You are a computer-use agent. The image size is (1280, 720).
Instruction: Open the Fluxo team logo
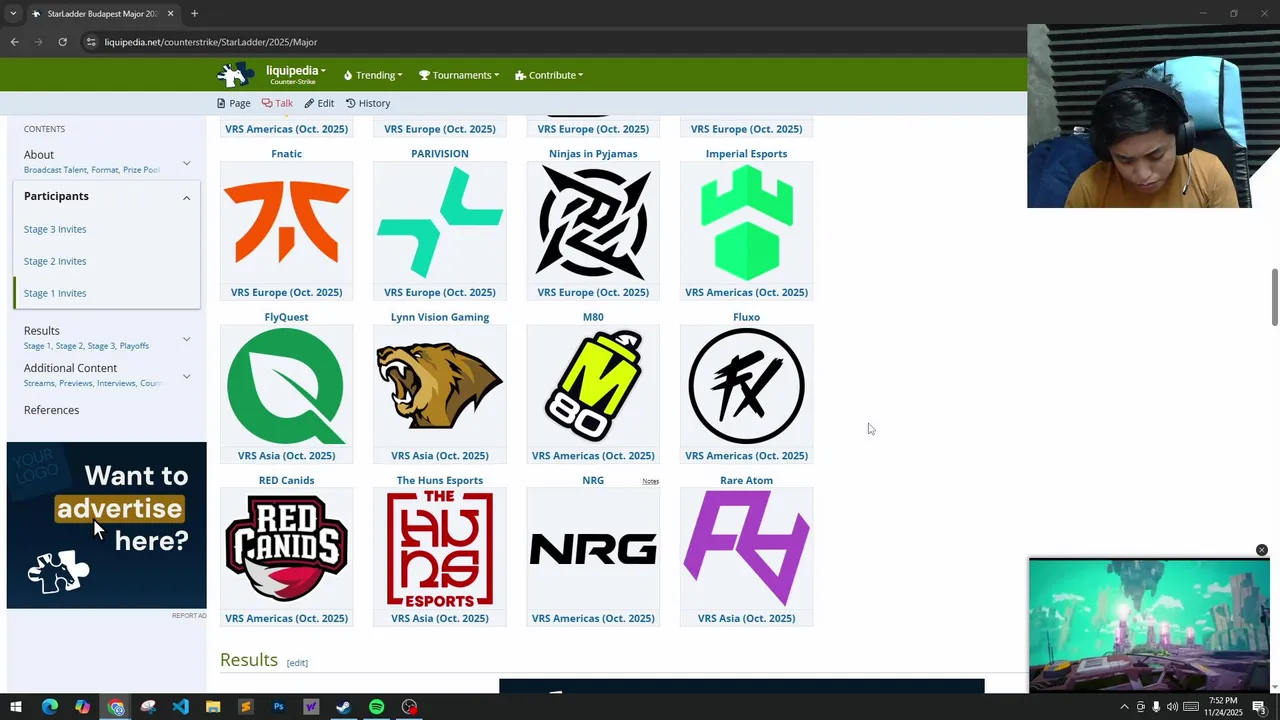746,386
